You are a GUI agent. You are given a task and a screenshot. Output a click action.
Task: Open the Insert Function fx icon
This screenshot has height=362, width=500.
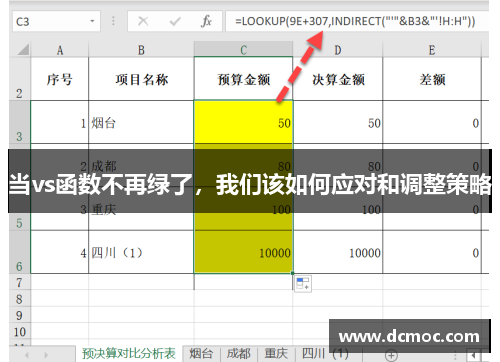click(x=206, y=21)
